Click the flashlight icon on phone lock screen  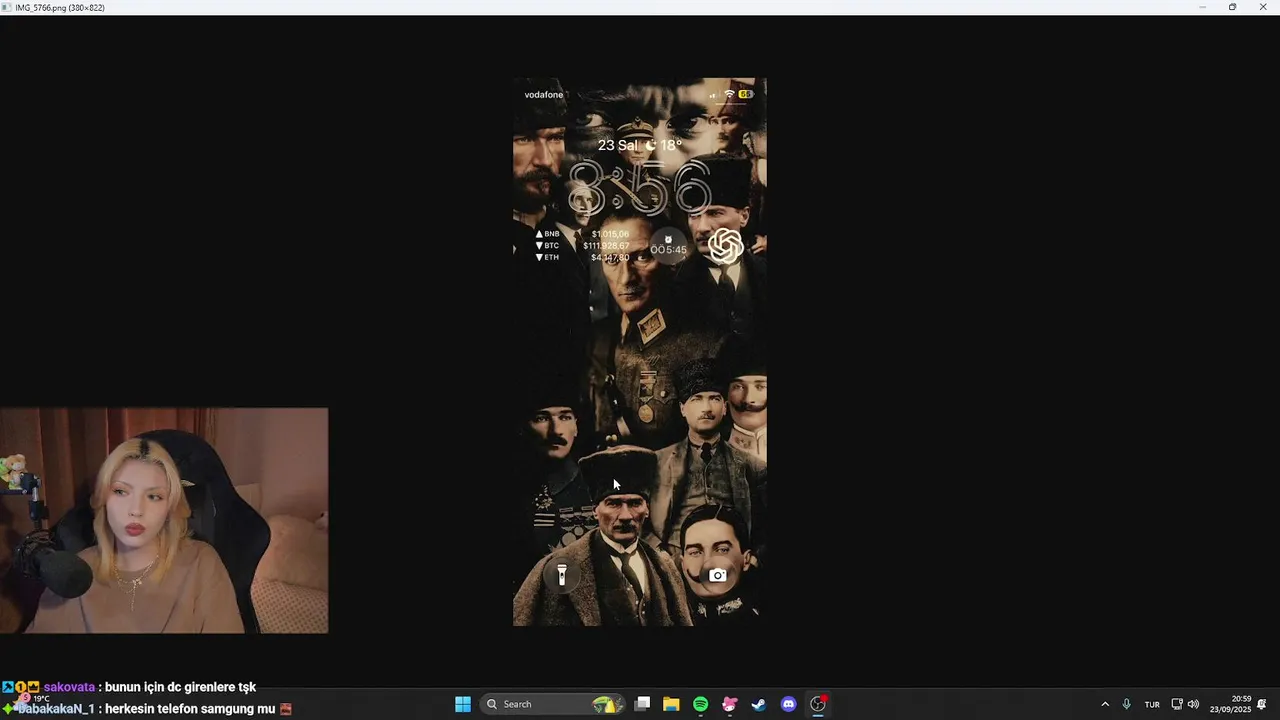coord(562,575)
